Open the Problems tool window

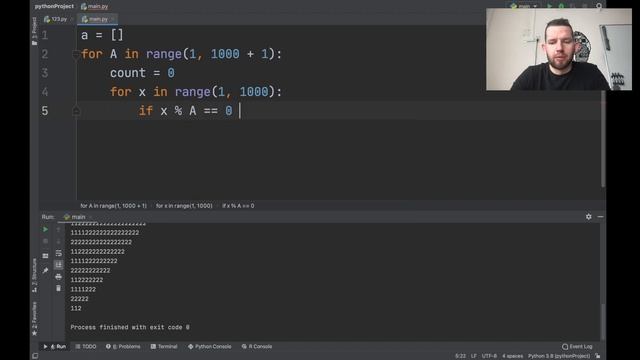[x=123, y=347]
